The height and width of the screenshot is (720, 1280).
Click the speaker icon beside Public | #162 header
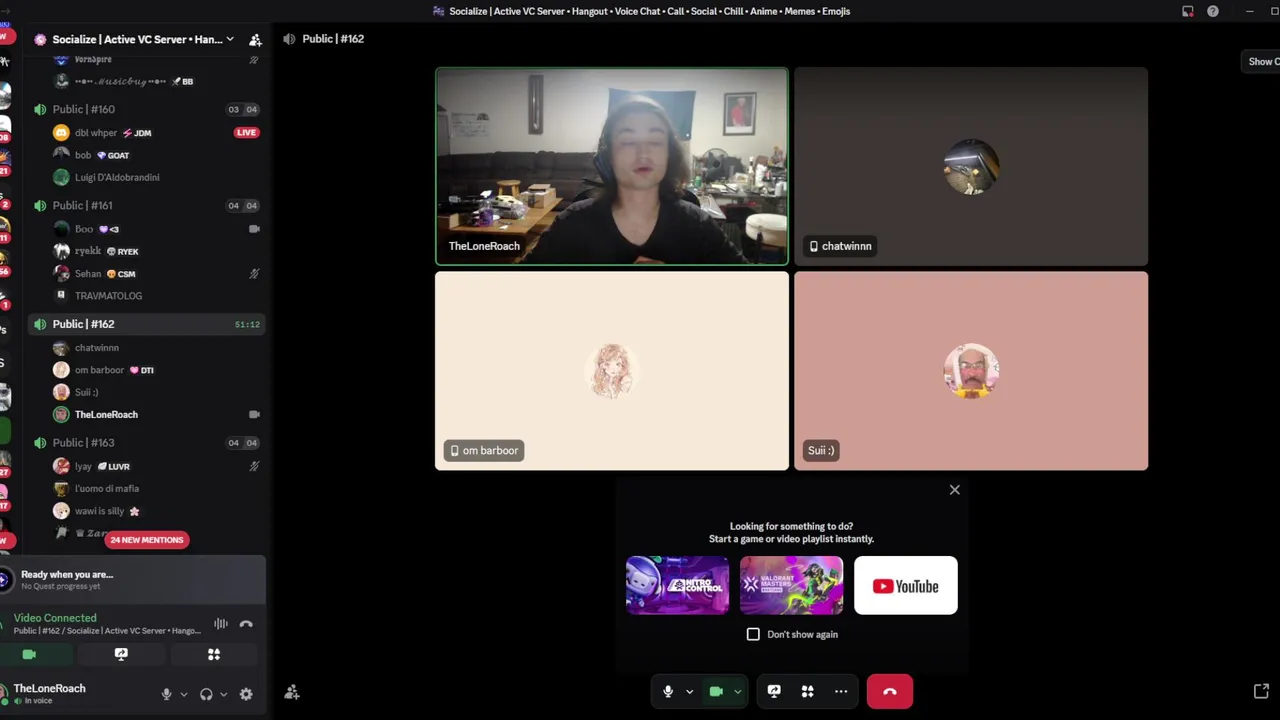[x=289, y=39]
